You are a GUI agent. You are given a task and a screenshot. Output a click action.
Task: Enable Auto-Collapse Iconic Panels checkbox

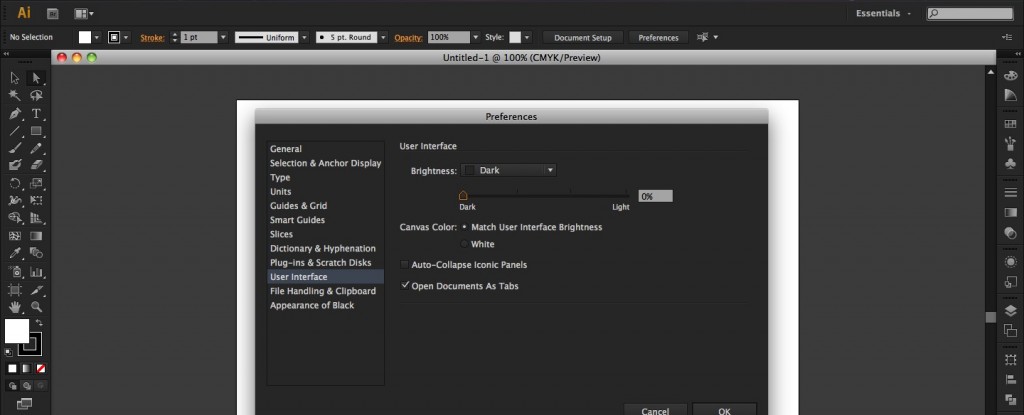click(405, 265)
